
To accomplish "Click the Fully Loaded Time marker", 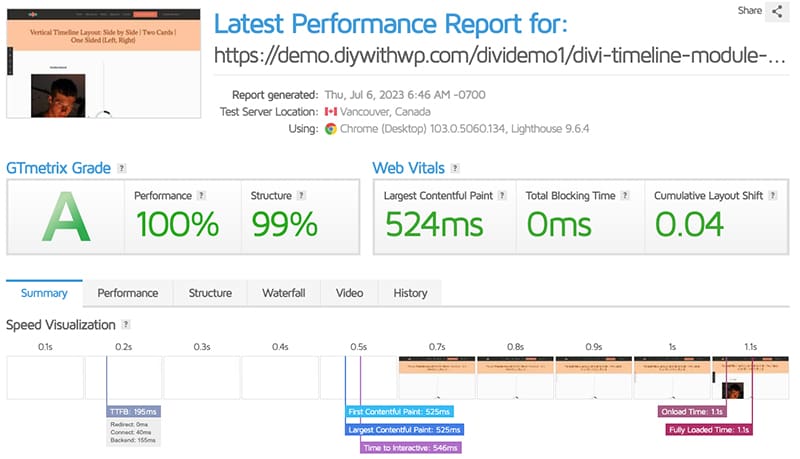I will [x=709, y=430].
